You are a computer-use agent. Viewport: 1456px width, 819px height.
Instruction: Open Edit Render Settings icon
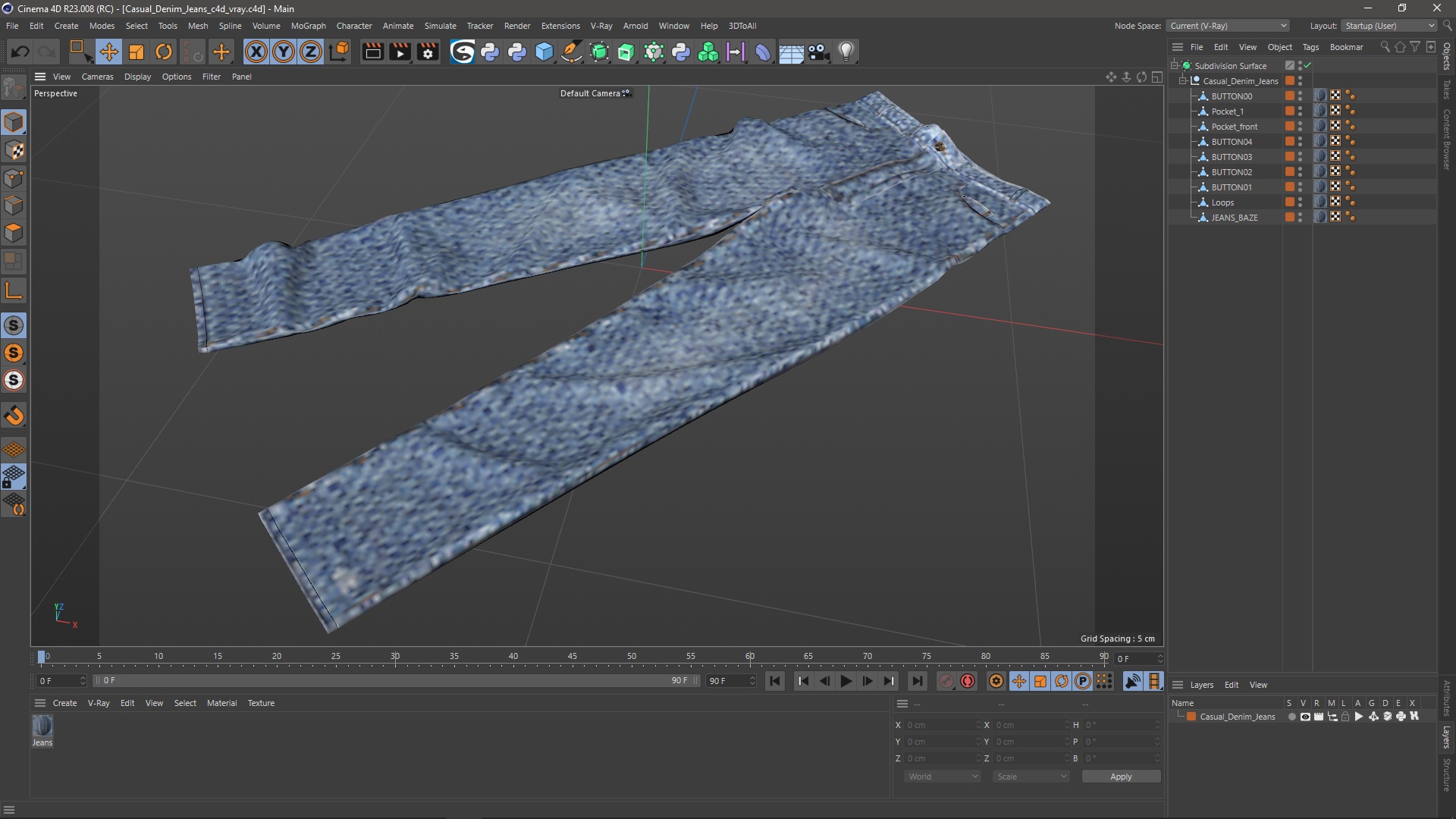tap(428, 52)
